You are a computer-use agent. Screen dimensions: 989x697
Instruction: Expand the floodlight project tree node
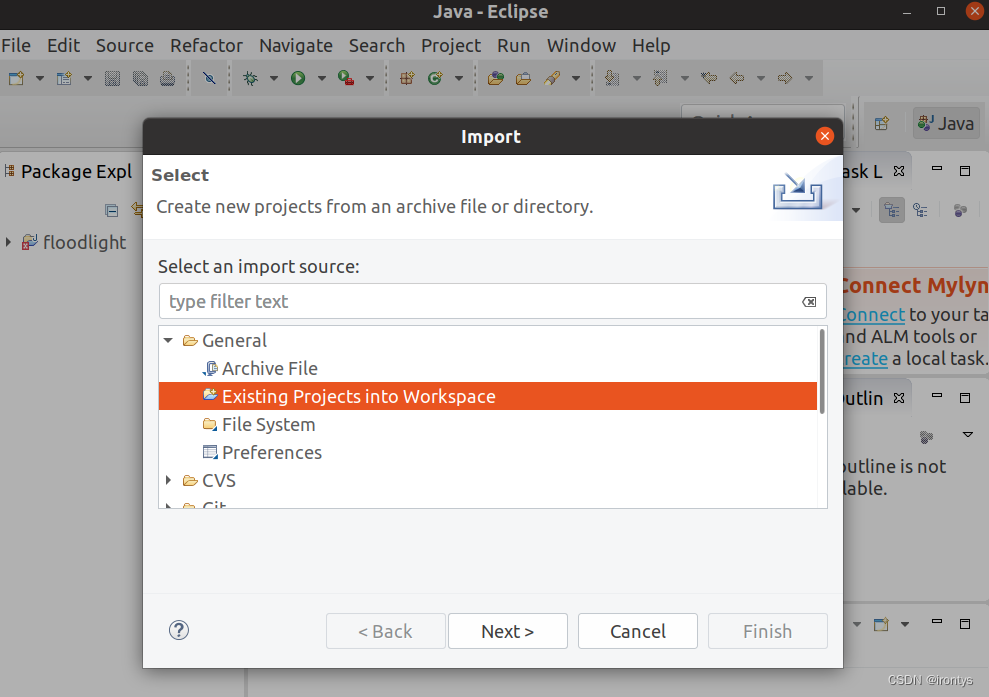(x=8, y=242)
